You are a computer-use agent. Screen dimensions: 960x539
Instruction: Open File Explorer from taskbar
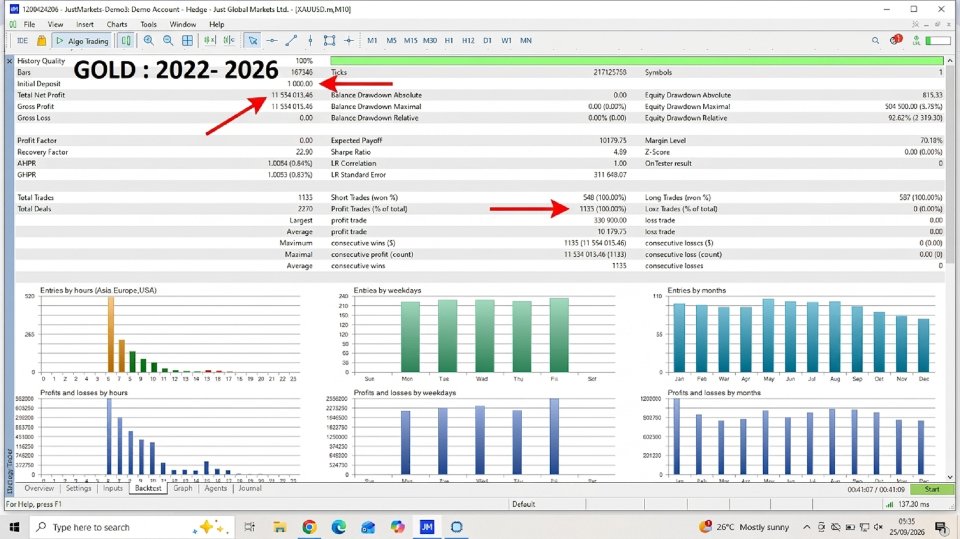(x=280, y=527)
